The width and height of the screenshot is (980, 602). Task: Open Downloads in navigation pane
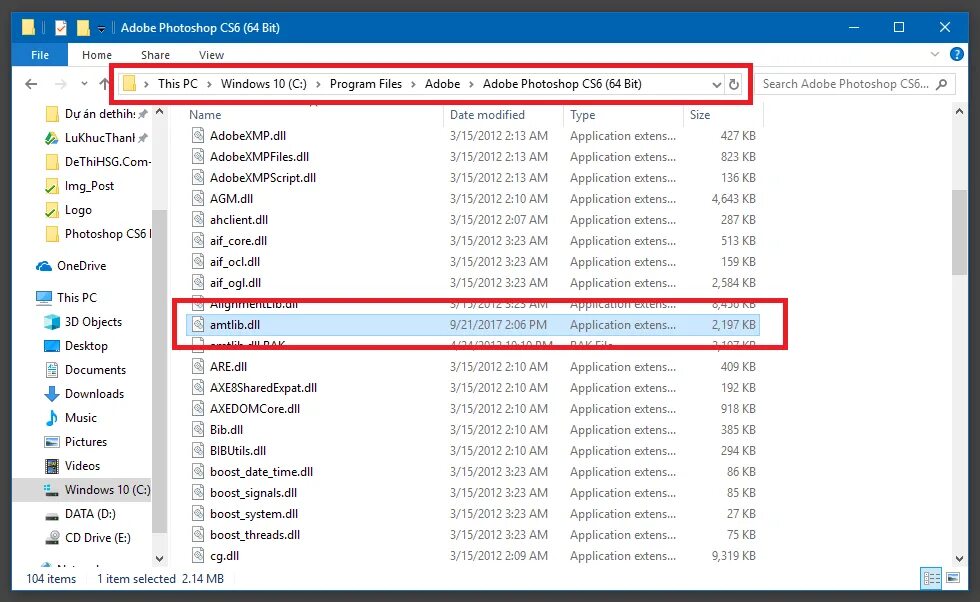click(x=84, y=394)
